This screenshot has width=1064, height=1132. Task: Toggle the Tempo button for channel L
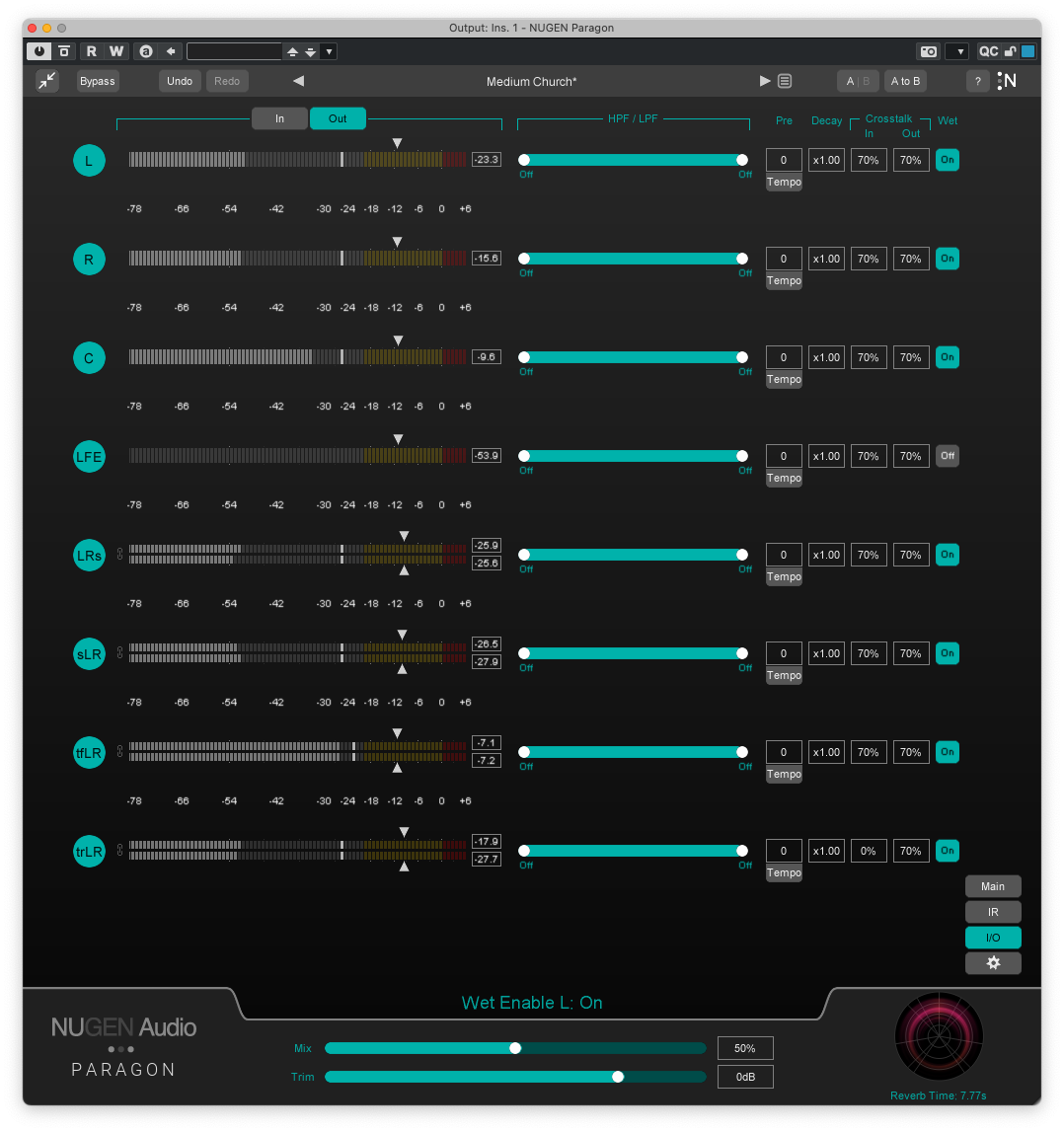pos(784,183)
